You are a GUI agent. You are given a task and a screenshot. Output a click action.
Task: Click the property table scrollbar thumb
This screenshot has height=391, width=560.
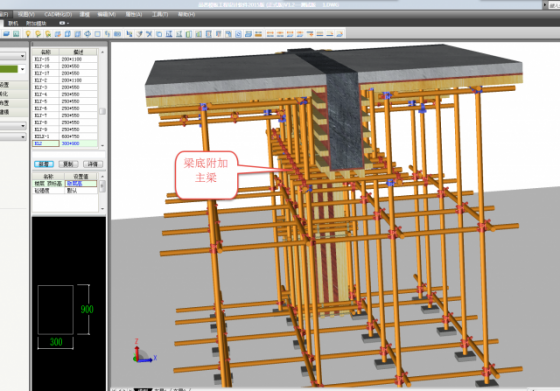(102, 186)
